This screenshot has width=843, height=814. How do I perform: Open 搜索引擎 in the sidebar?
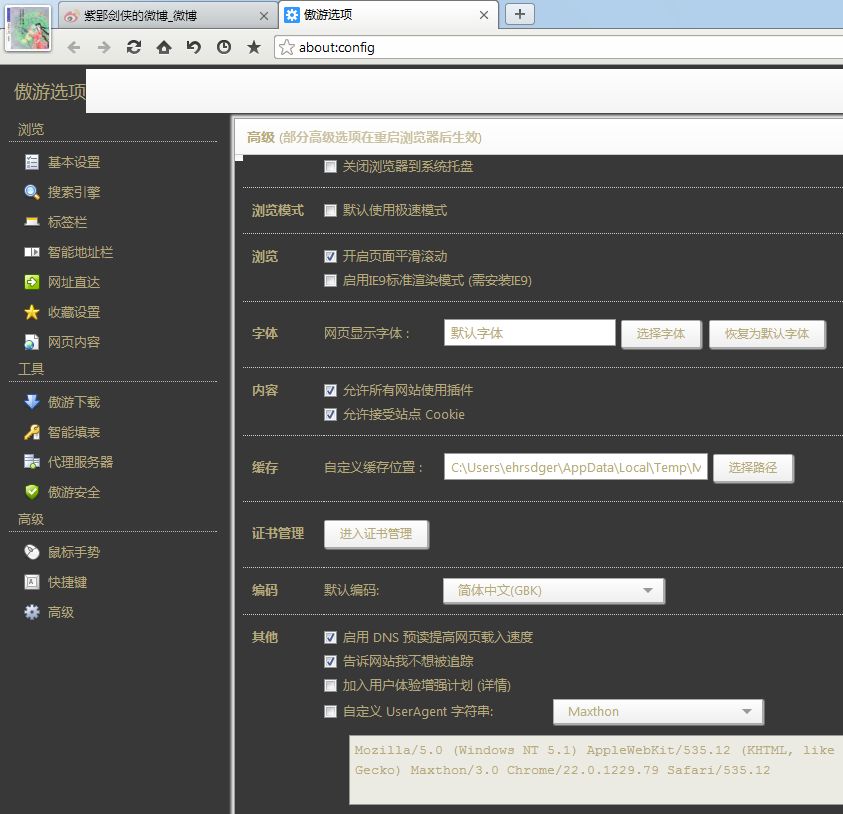click(73, 192)
